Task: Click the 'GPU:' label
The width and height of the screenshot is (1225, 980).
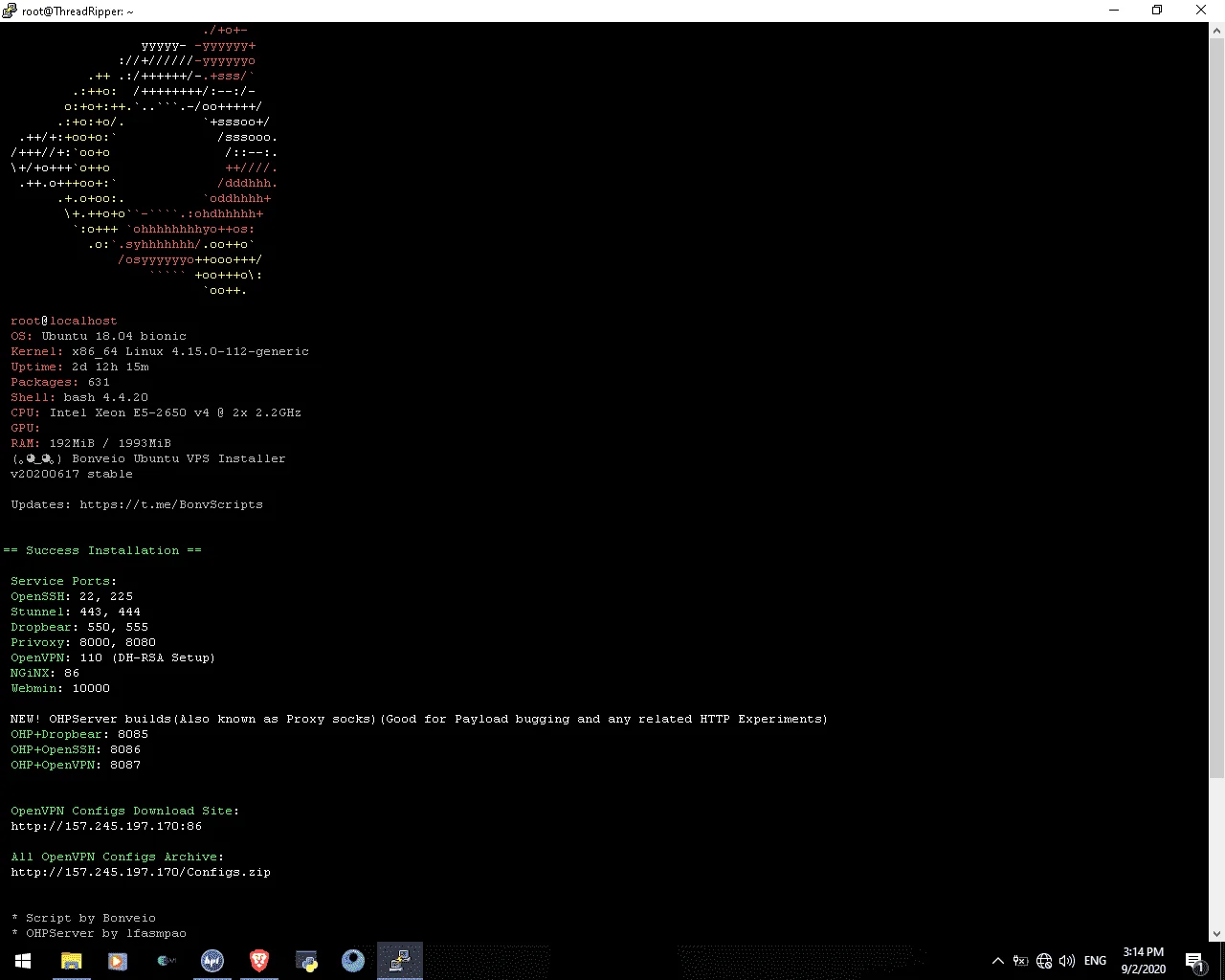Action: click(x=26, y=428)
